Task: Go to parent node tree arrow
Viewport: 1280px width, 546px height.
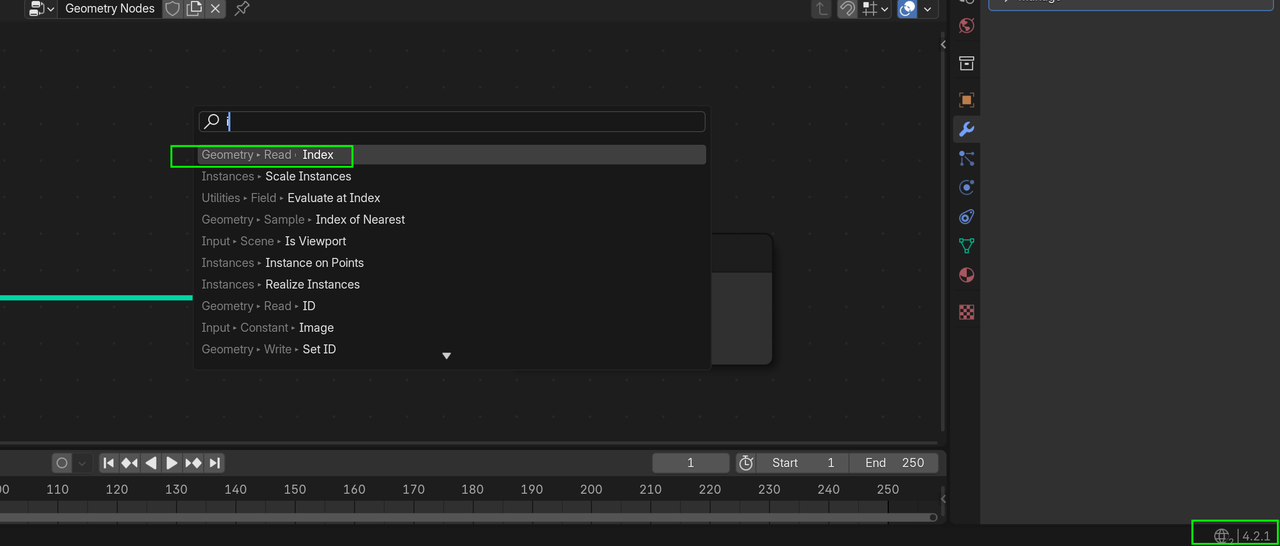Action: point(821,9)
